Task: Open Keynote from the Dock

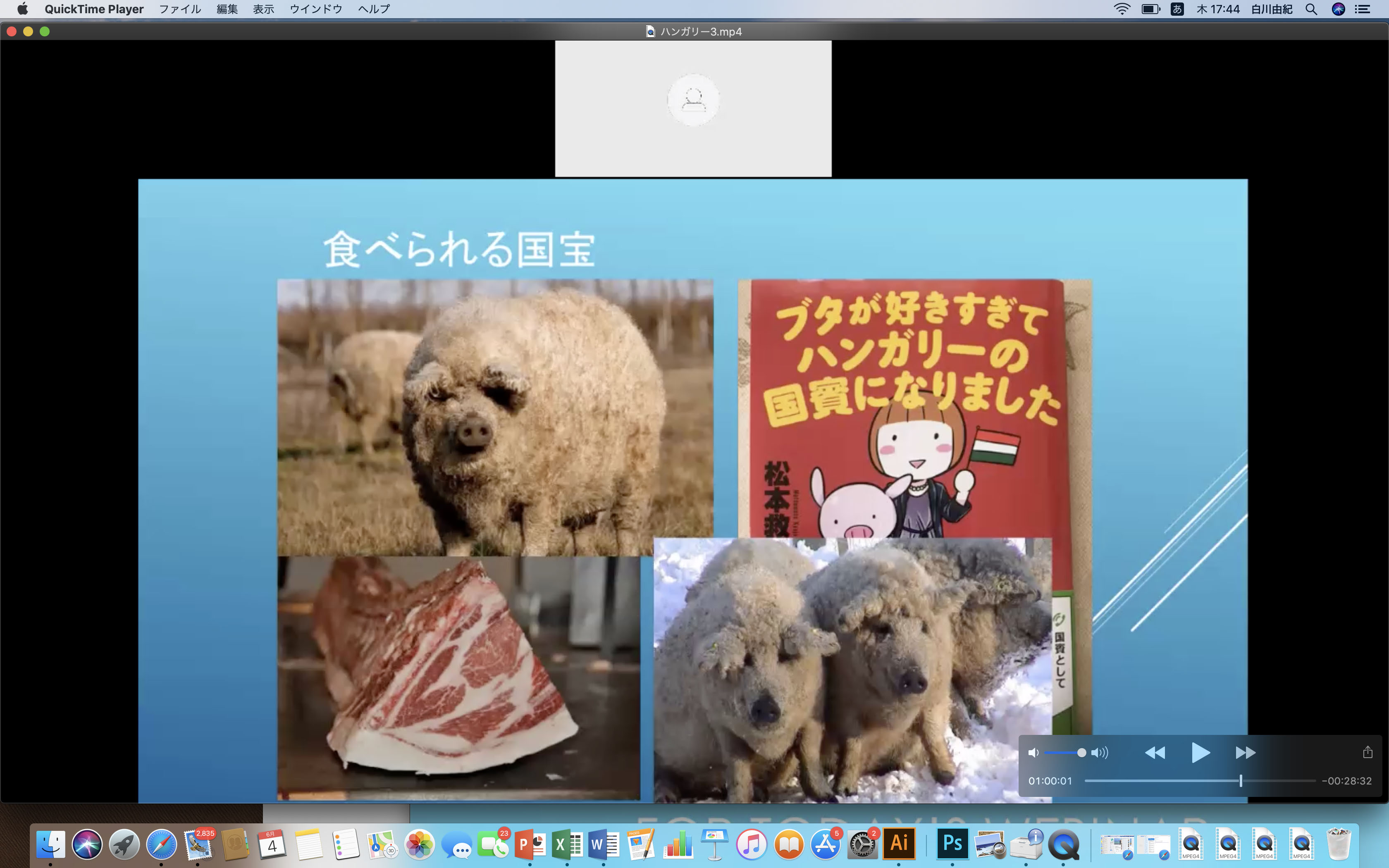Action: point(715,844)
